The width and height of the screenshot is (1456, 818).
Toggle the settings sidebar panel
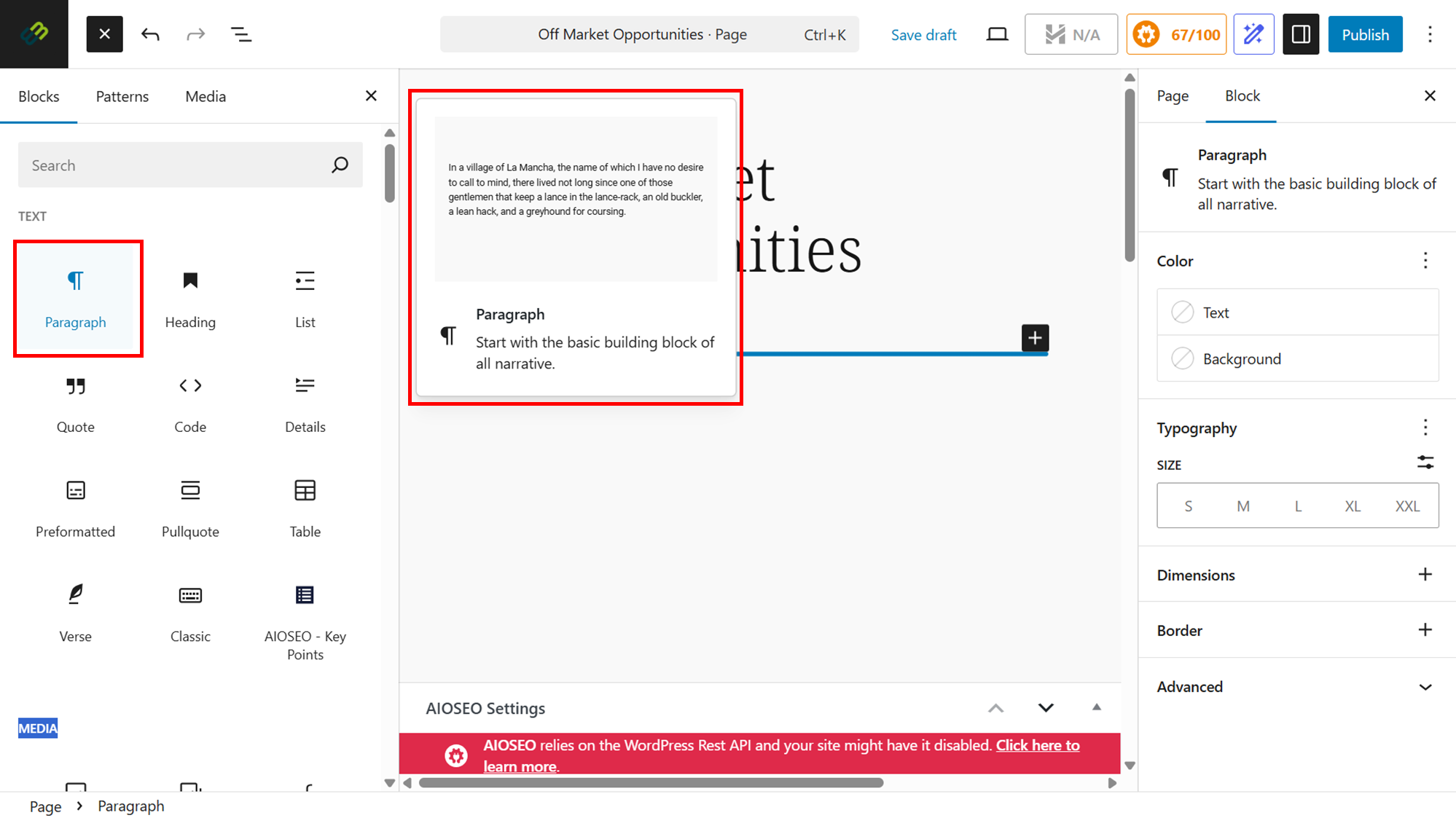coord(1301,34)
